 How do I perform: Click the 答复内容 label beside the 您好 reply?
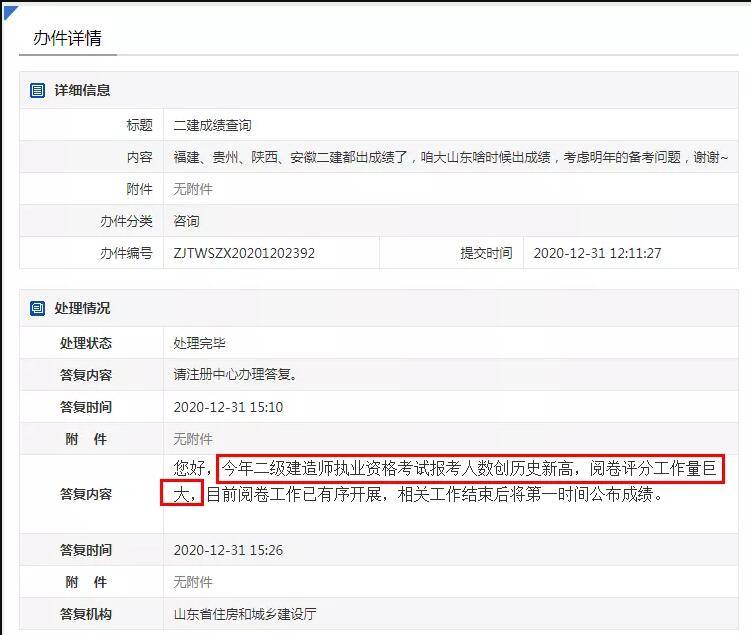coord(86,494)
